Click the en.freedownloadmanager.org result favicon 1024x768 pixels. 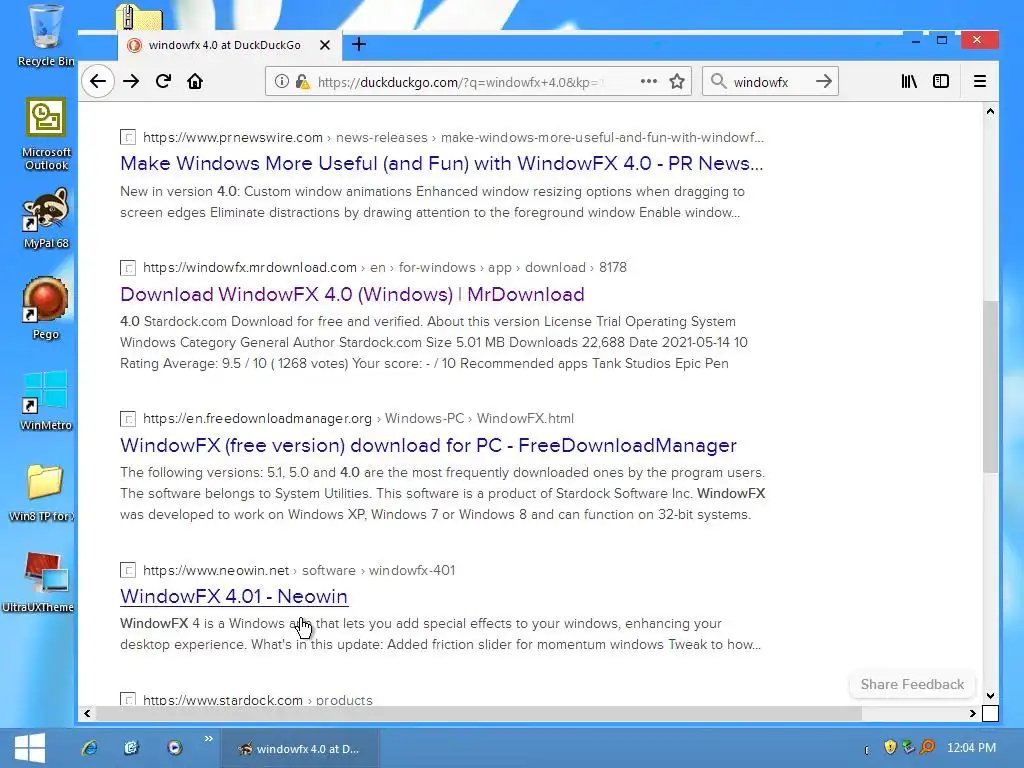(x=128, y=419)
